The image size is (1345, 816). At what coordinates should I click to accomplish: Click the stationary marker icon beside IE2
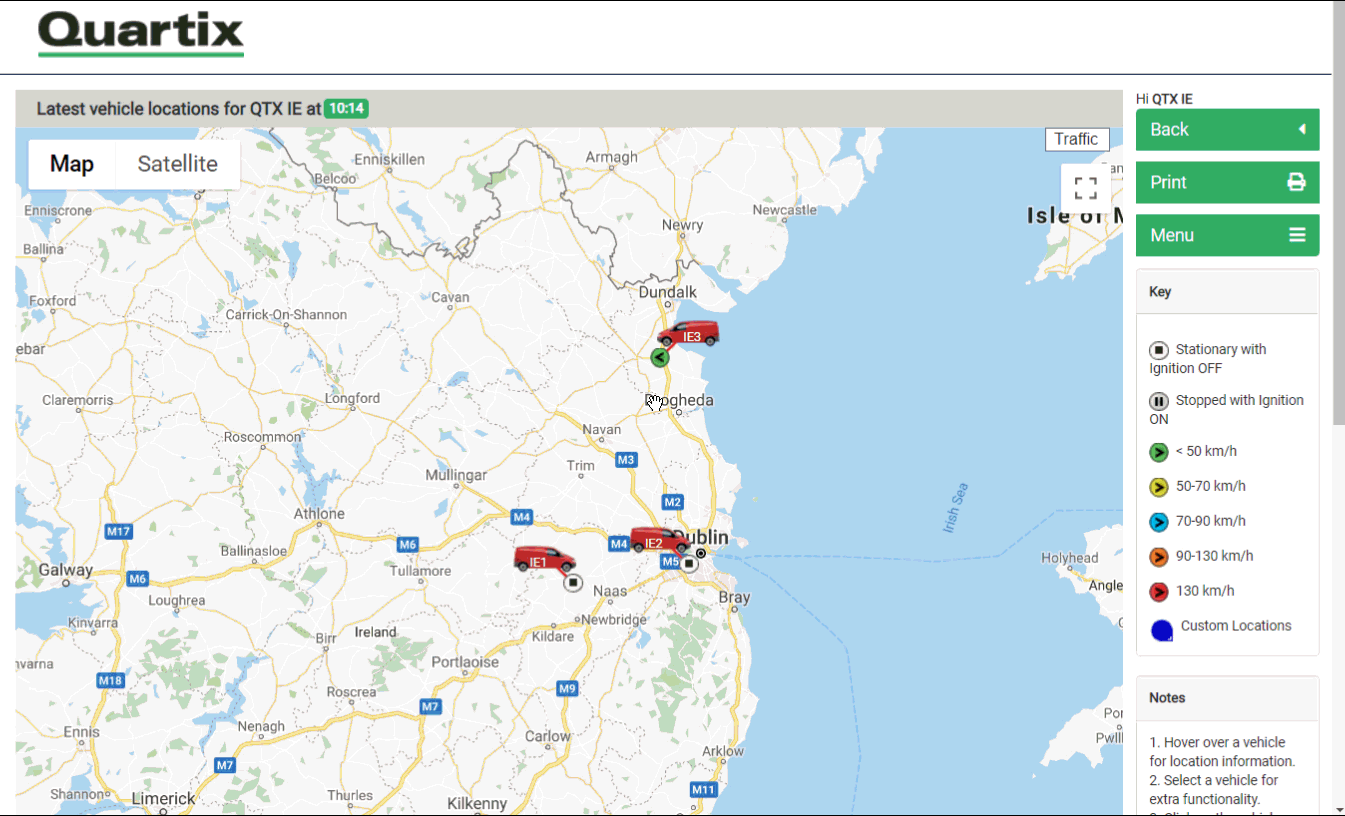[689, 563]
